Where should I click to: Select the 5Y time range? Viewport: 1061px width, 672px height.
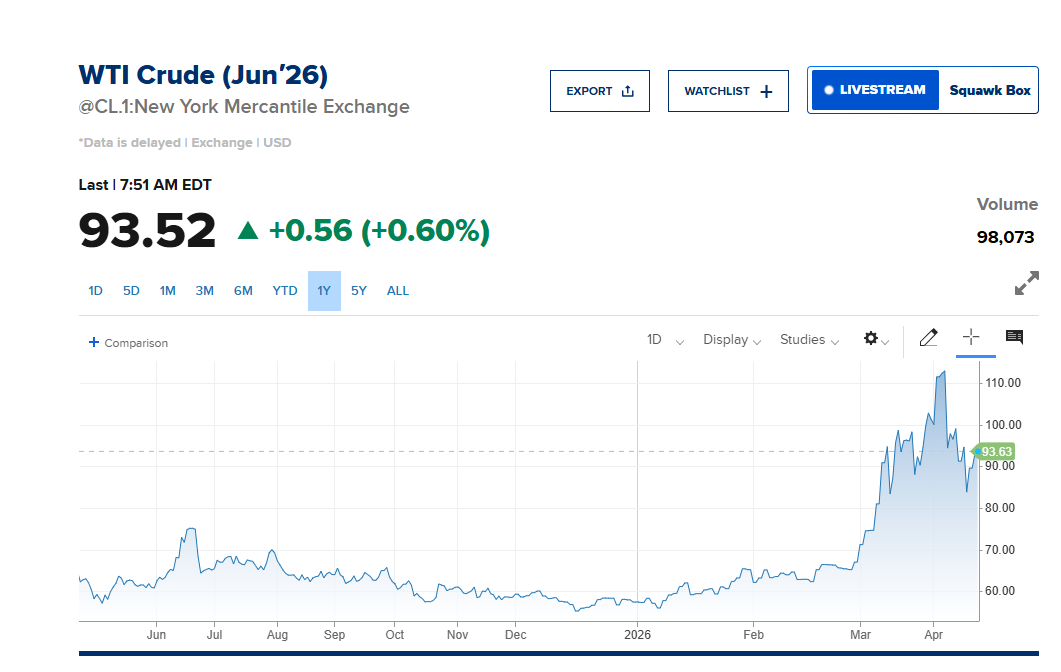[359, 291]
